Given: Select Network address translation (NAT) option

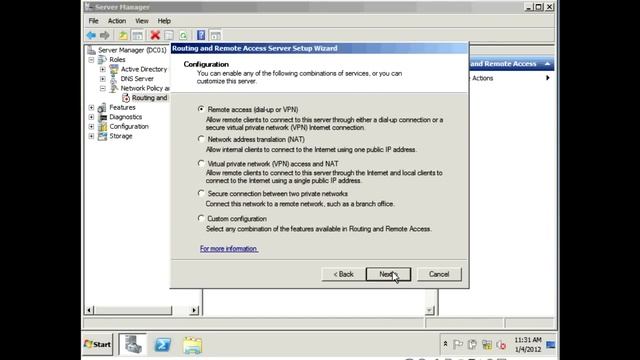Looking at the screenshot, I should (x=201, y=139).
